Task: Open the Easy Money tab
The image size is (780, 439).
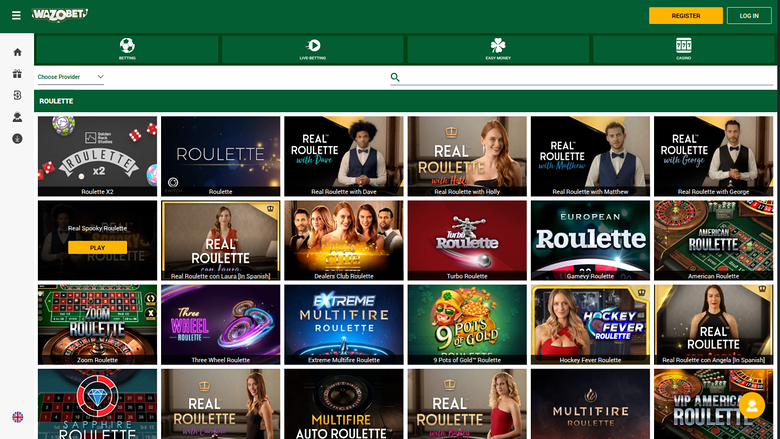Action: (498, 49)
